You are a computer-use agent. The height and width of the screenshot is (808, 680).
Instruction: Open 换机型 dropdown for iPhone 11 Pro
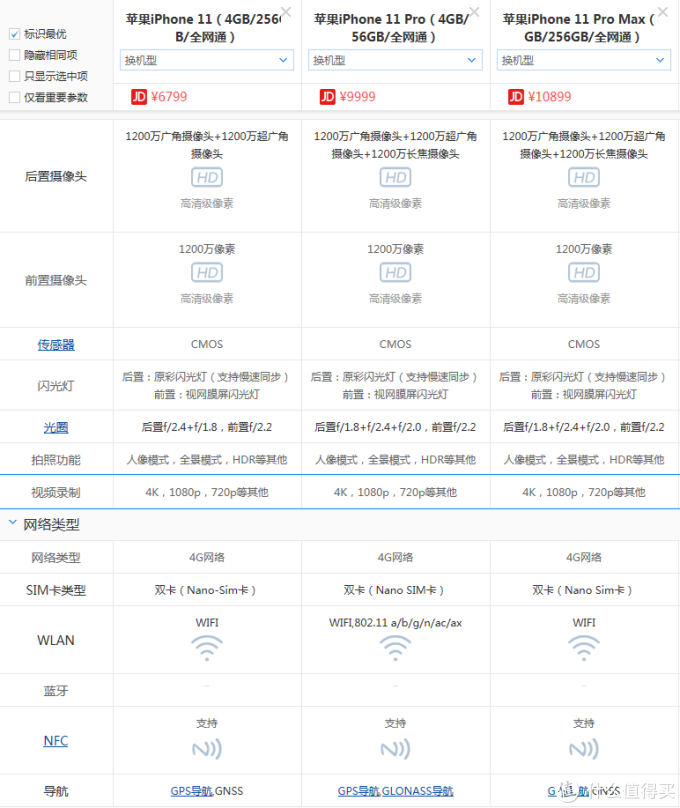coord(395,60)
